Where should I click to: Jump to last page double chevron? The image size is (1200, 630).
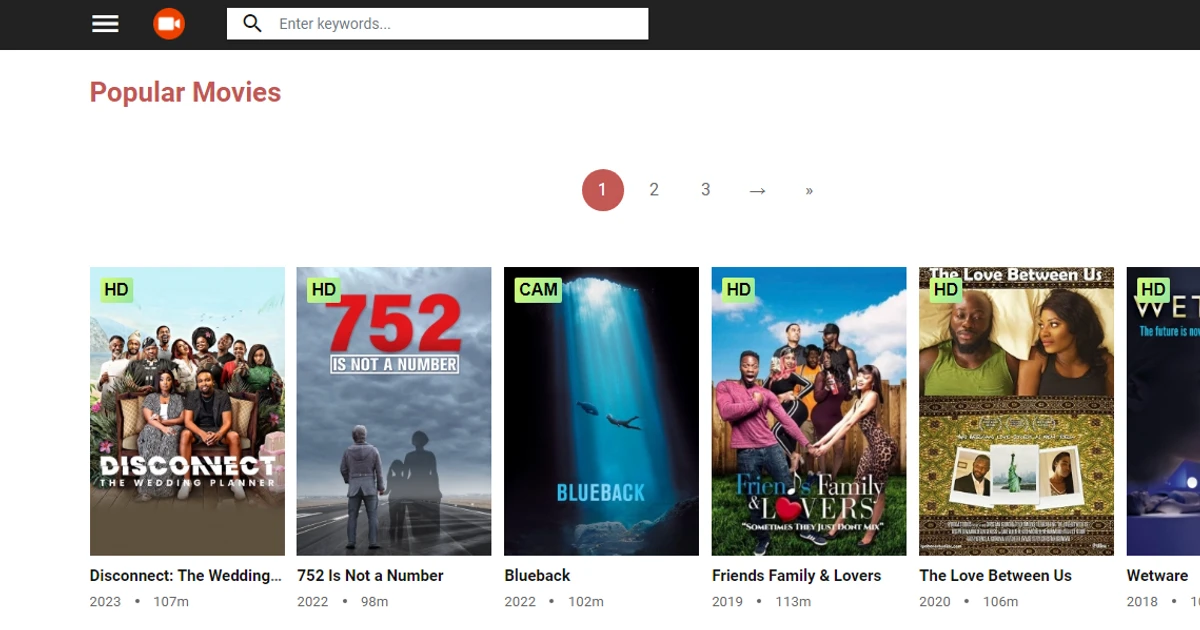809,190
